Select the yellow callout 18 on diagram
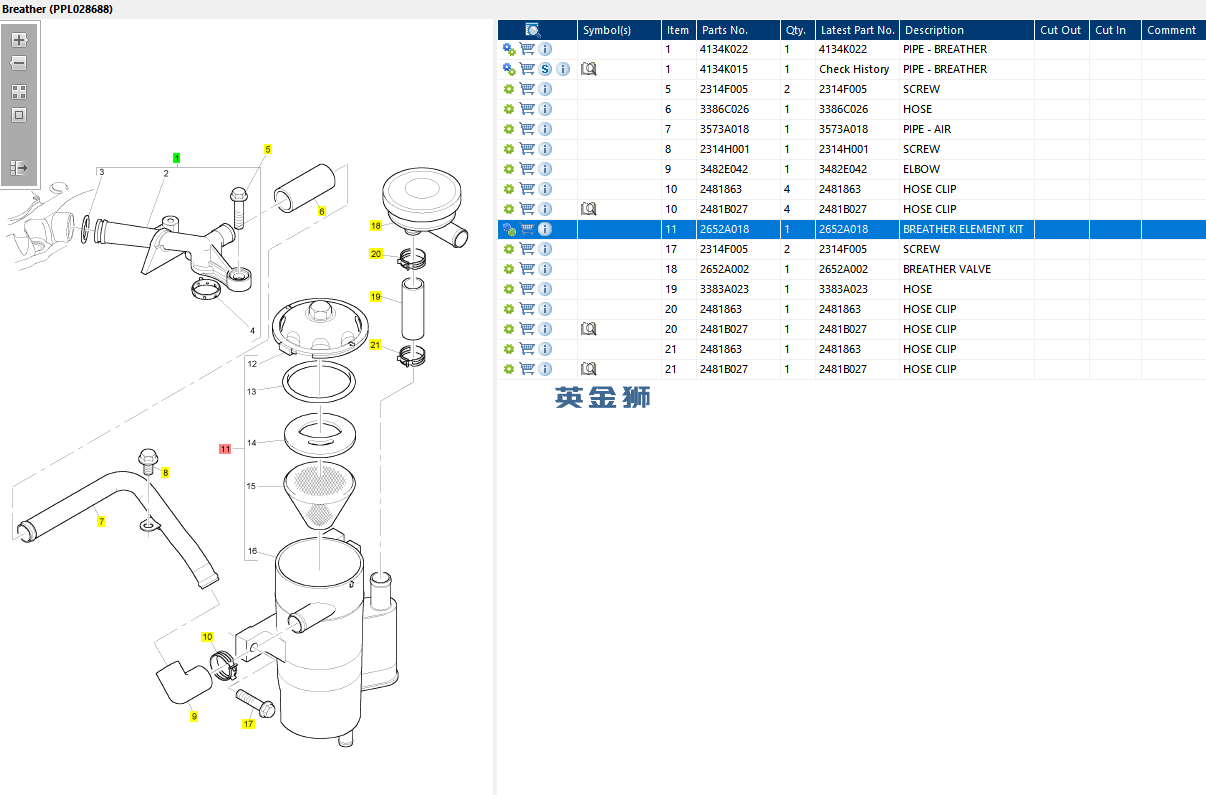The height and width of the screenshot is (795, 1206). [x=376, y=226]
